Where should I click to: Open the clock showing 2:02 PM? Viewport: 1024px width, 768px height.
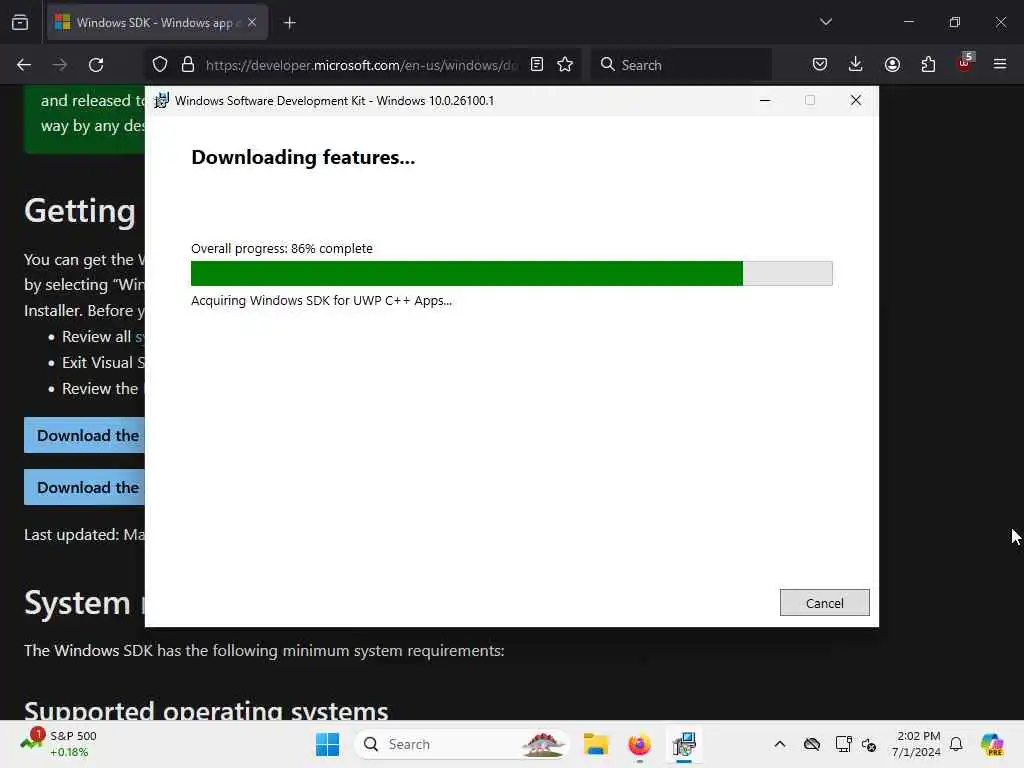tap(917, 744)
